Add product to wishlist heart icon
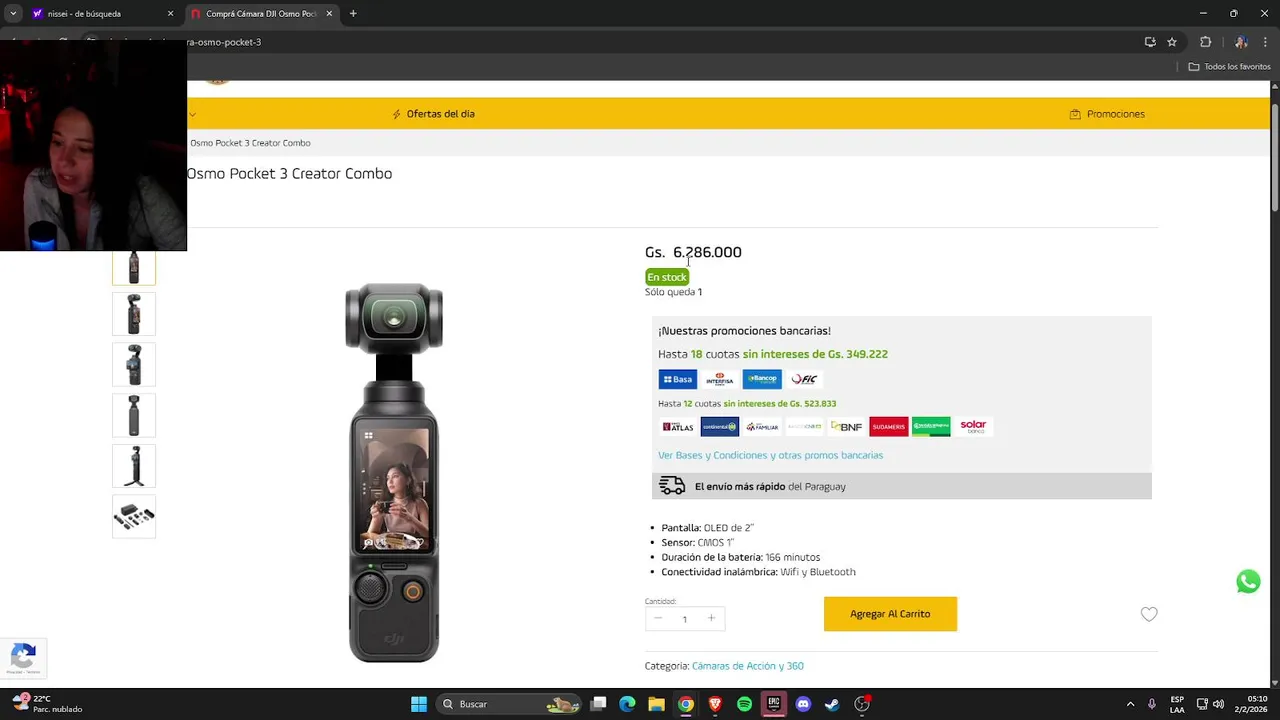The width and height of the screenshot is (1280, 720). pyautogui.click(x=1149, y=614)
